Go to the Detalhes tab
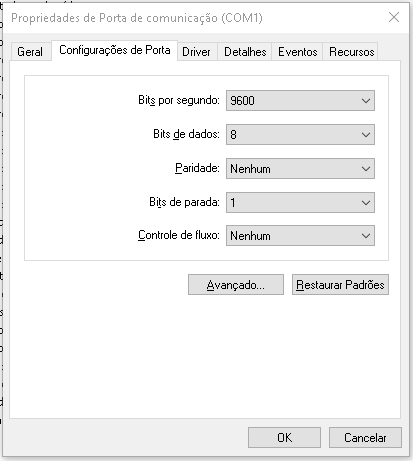Viewport: 413px width, 461px height. tap(245, 52)
